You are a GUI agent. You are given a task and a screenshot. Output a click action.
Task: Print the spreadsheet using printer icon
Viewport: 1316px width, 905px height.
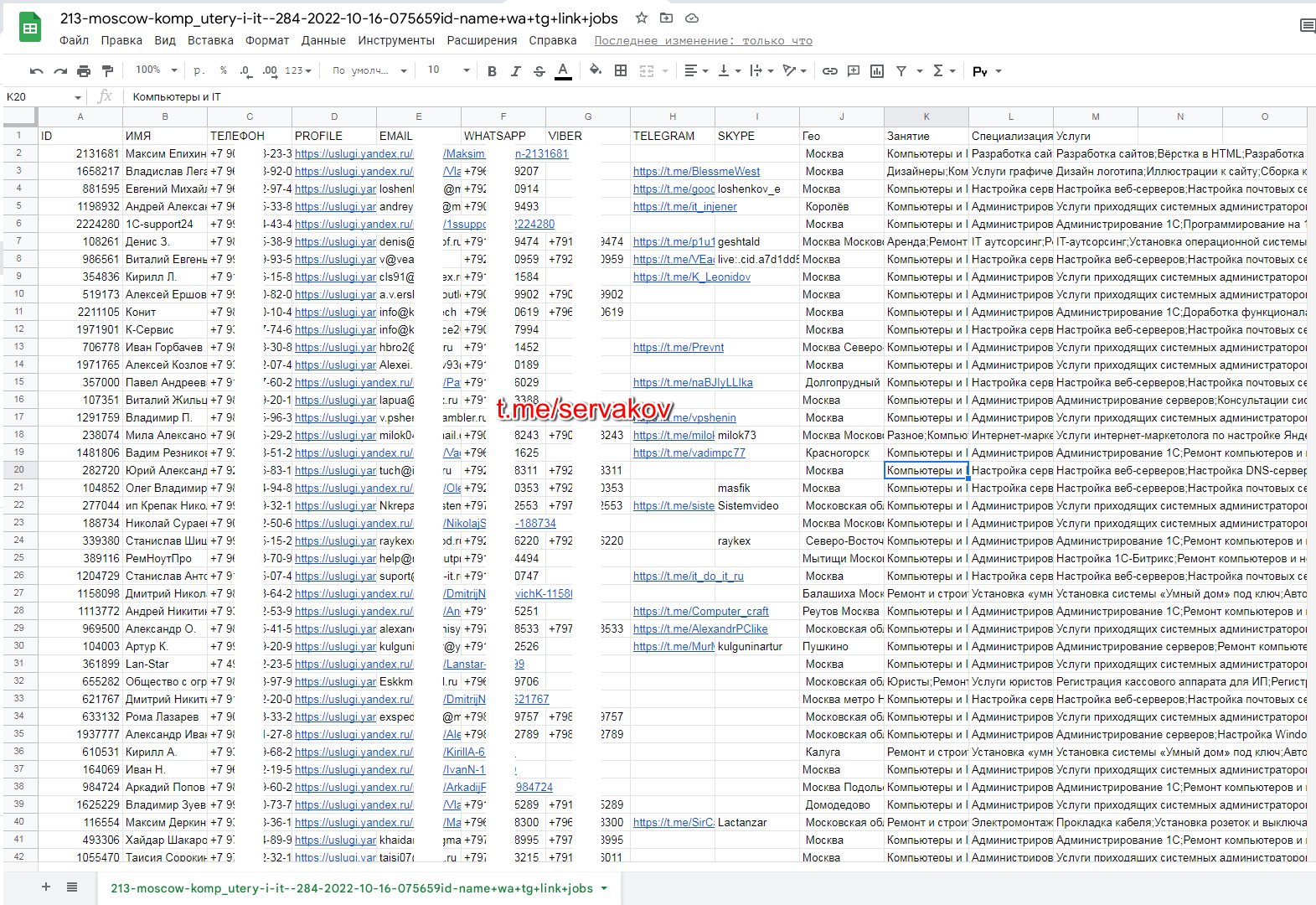(84, 71)
